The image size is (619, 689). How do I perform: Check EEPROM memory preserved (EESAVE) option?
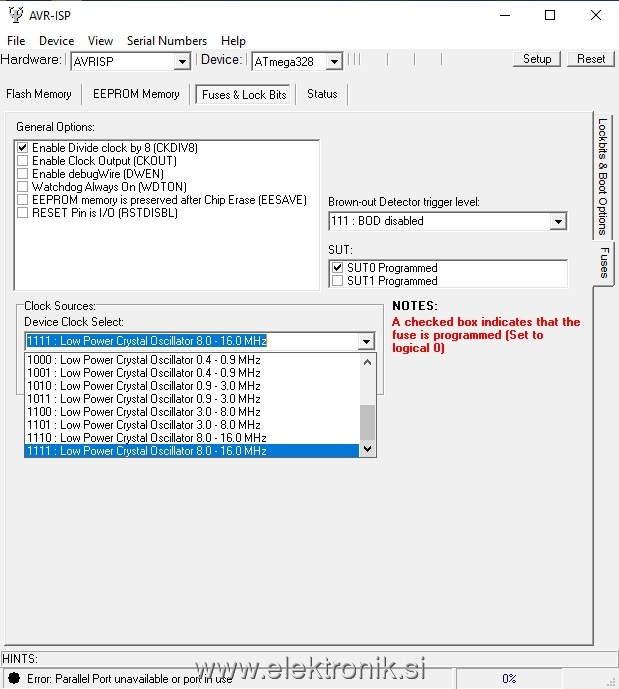point(22,200)
